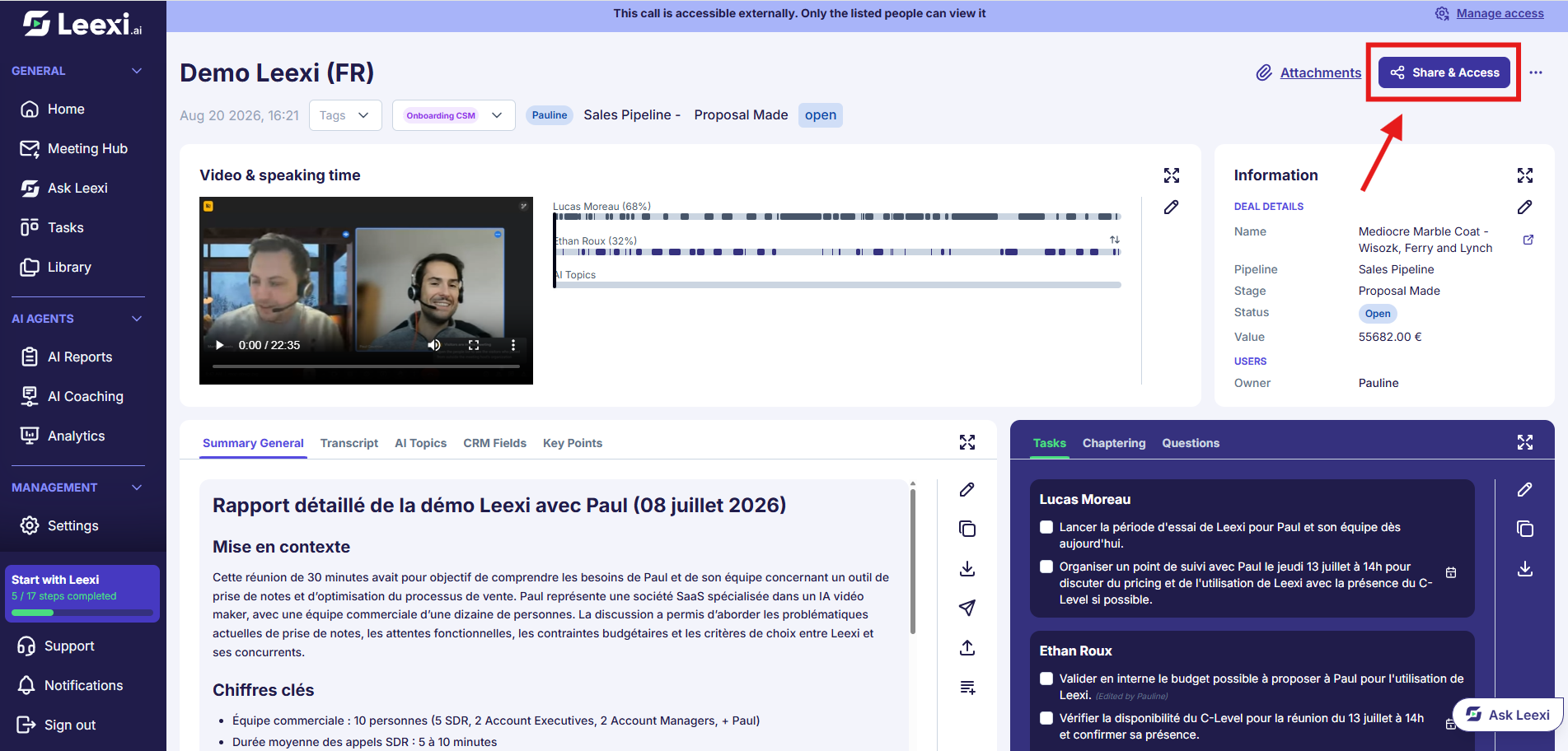Open the Onboarding CSM dropdown
The image size is (1568, 751).
pyautogui.click(x=454, y=115)
